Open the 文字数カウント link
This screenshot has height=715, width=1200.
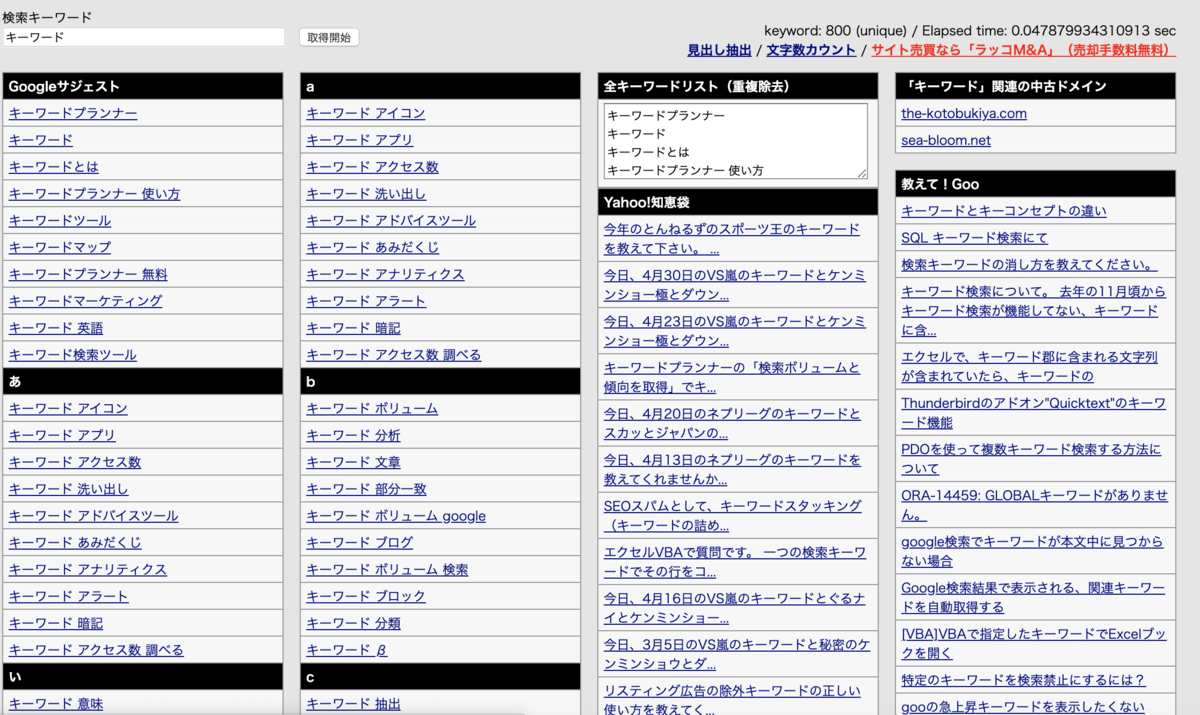[x=811, y=50]
